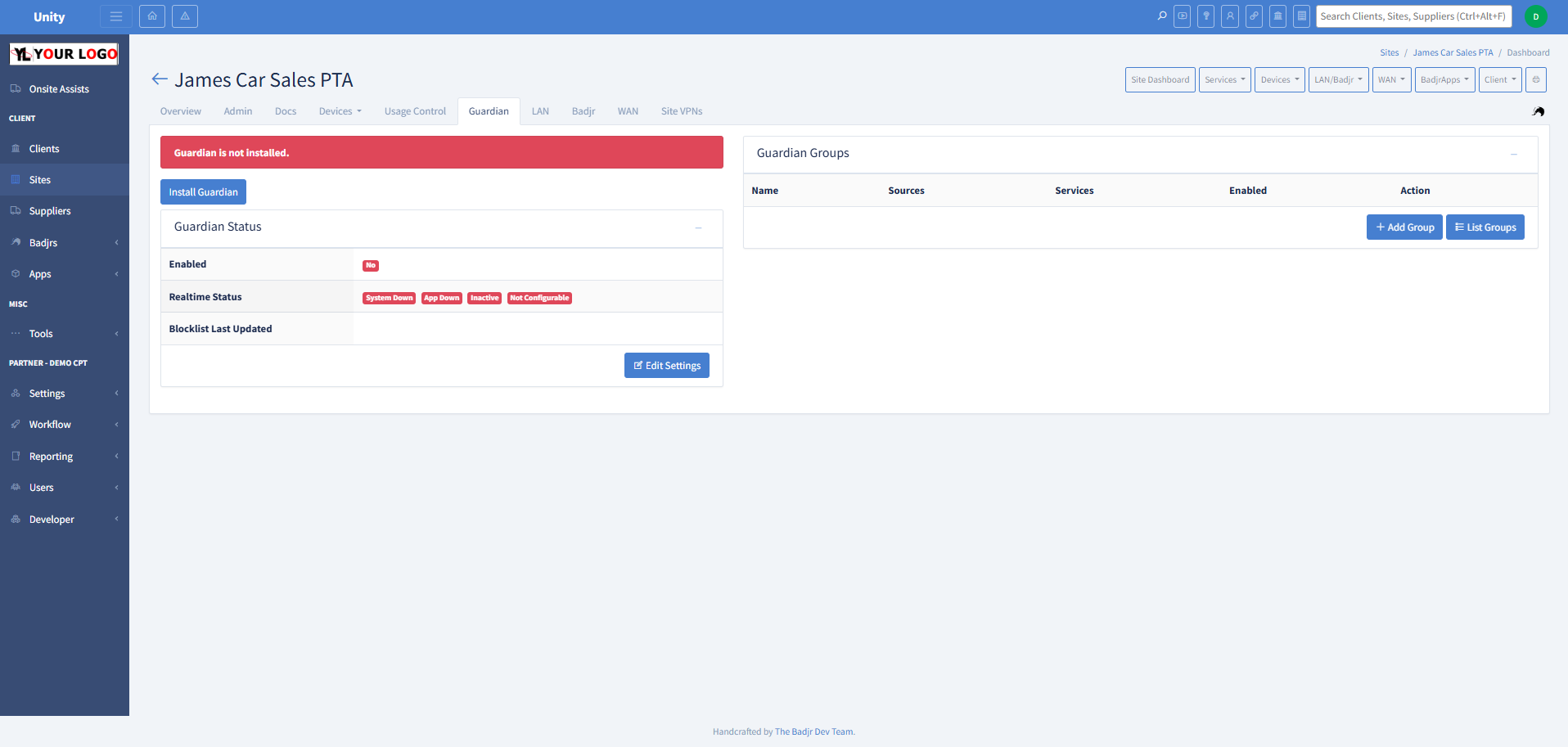Click James Car Sales PTA breadcrumb link
The width and height of the screenshot is (1568, 747).
[1453, 52]
